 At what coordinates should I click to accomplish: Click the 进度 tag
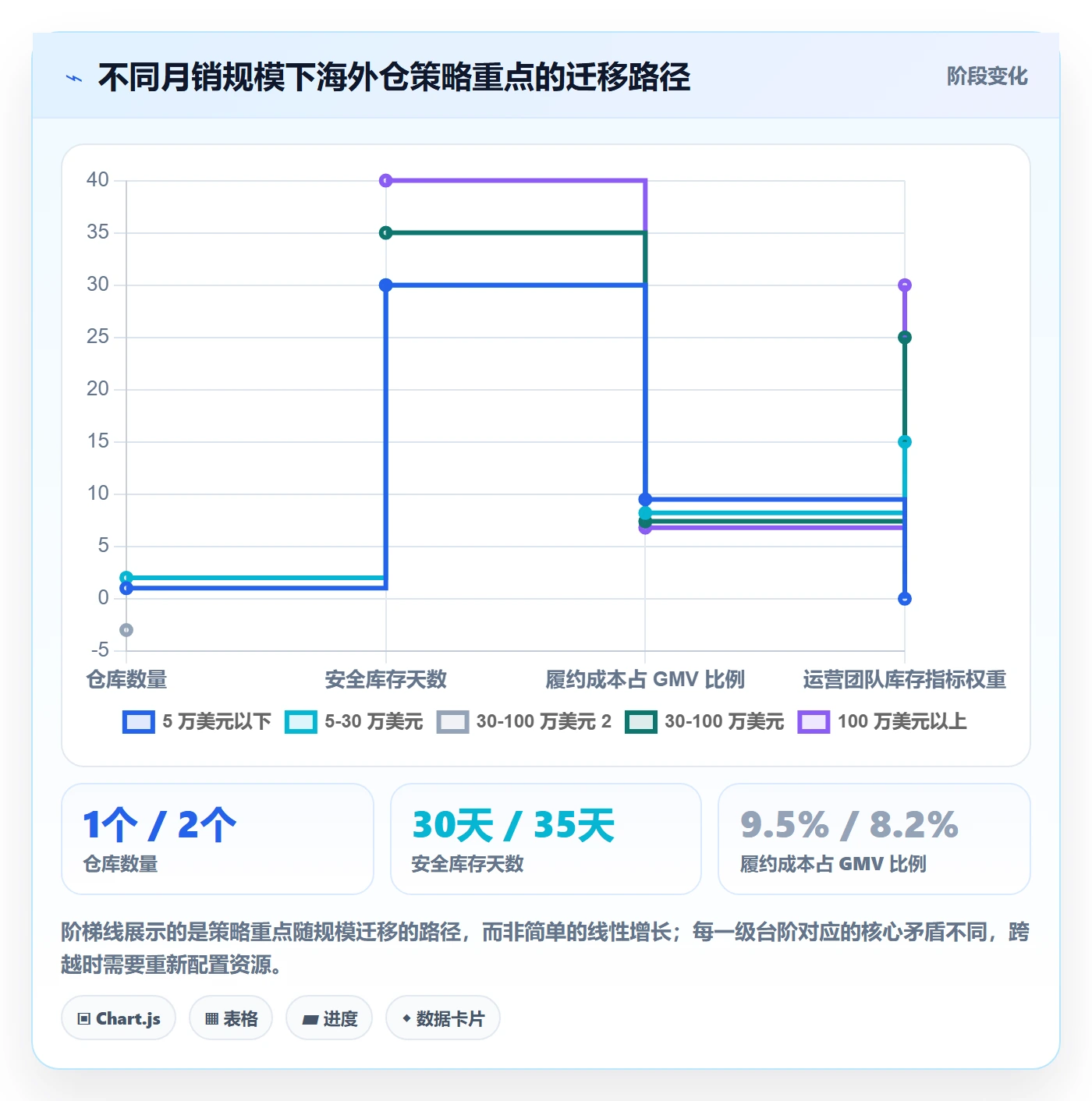(x=329, y=1018)
